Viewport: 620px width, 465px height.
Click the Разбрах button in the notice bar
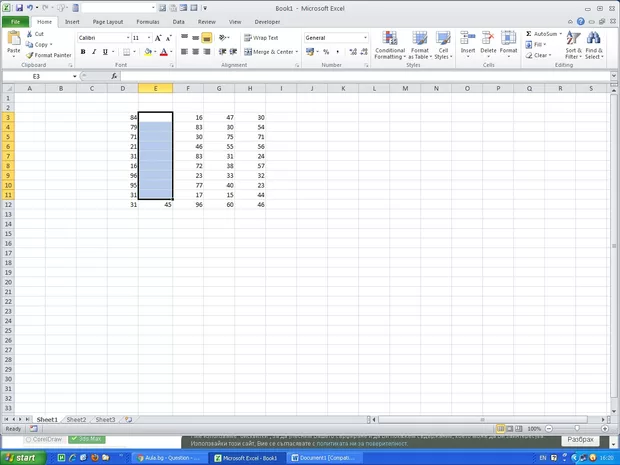tap(580, 440)
